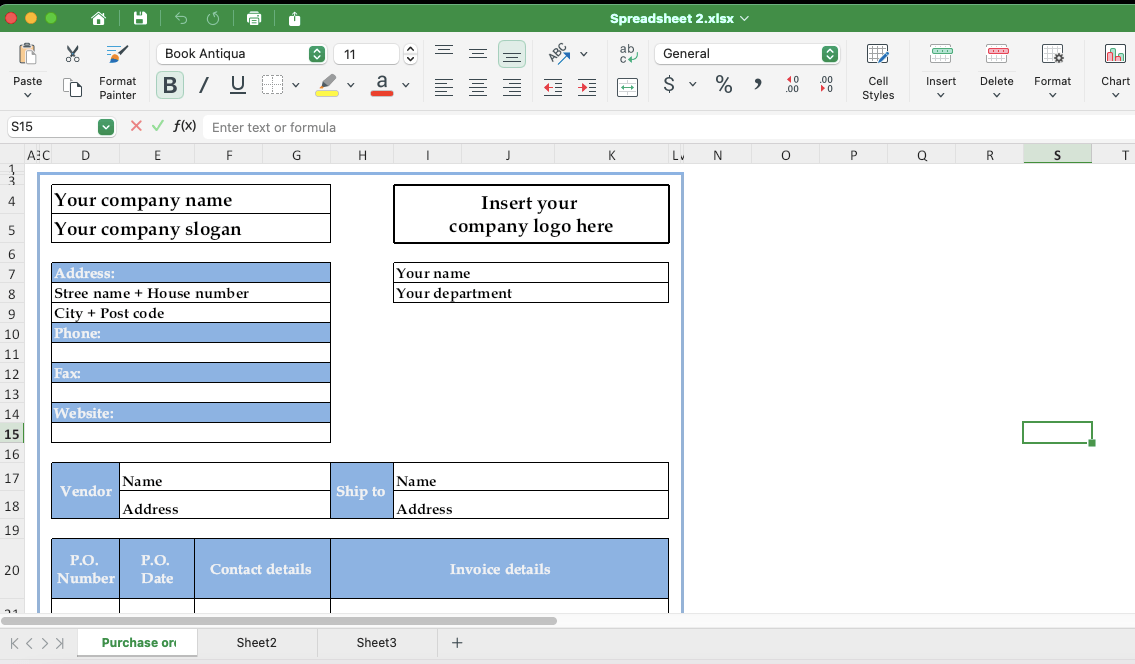Image resolution: width=1135 pixels, height=664 pixels.
Task: Click the Home icon in title bar
Action: (x=98, y=19)
